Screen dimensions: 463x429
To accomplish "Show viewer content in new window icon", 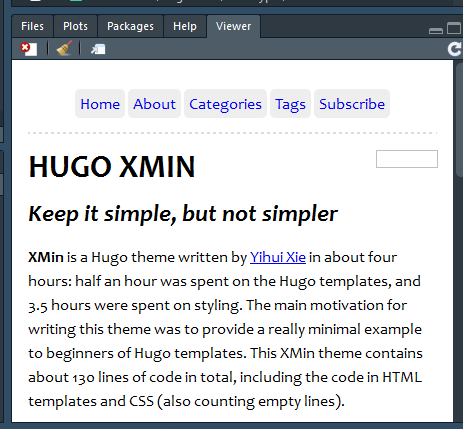I will (x=98, y=49).
